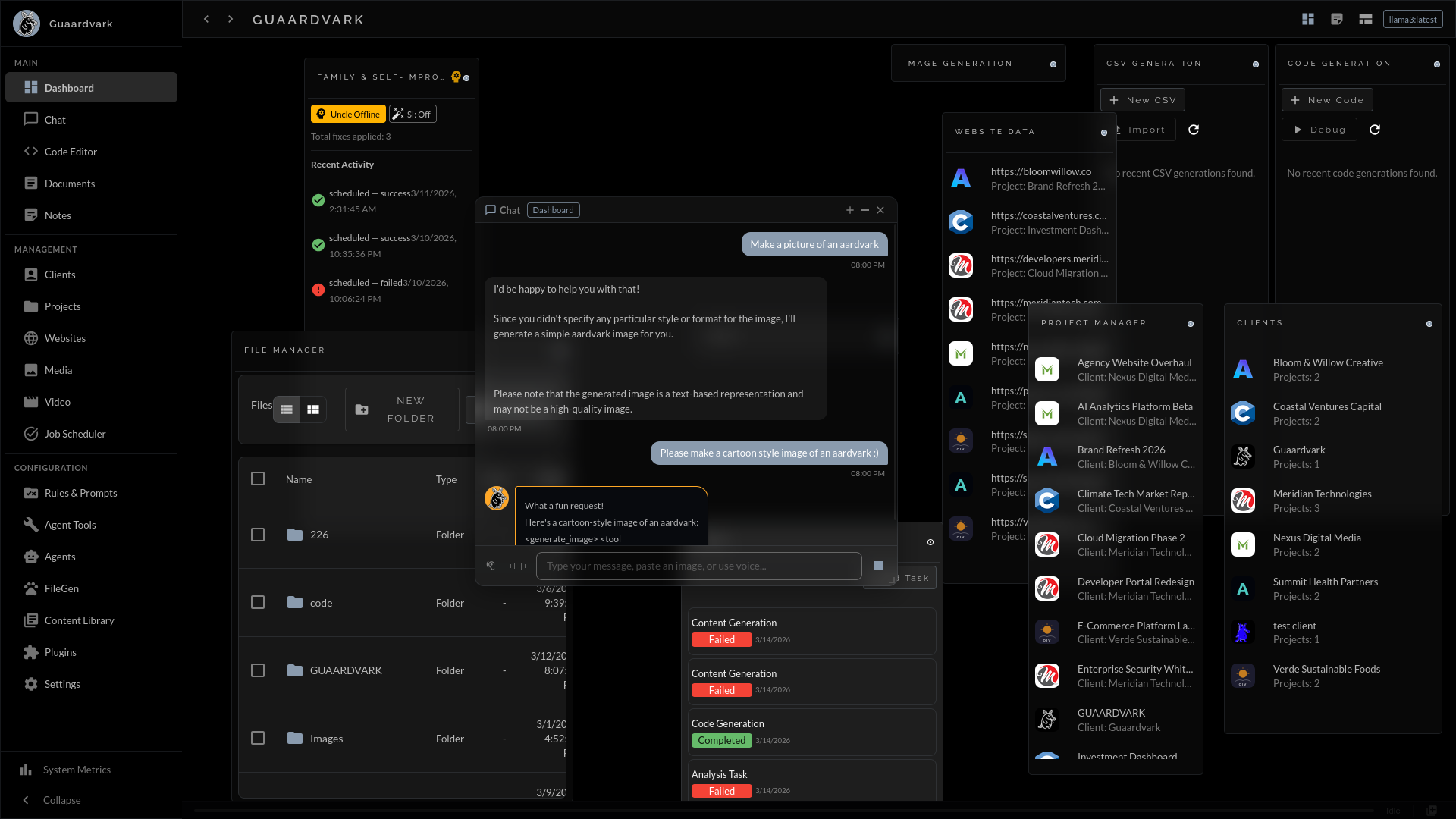
Task: Run Debug in the Code Generation panel
Action: (1319, 130)
